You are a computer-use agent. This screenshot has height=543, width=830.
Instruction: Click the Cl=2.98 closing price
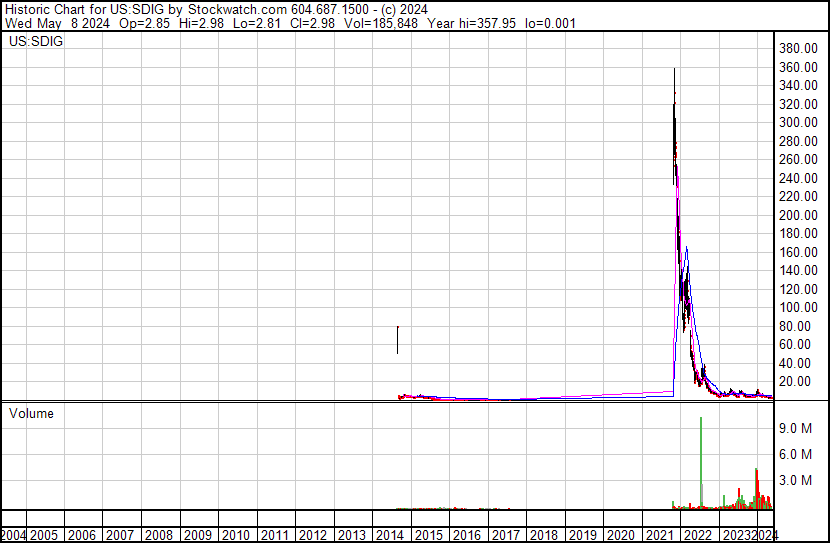click(312, 23)
